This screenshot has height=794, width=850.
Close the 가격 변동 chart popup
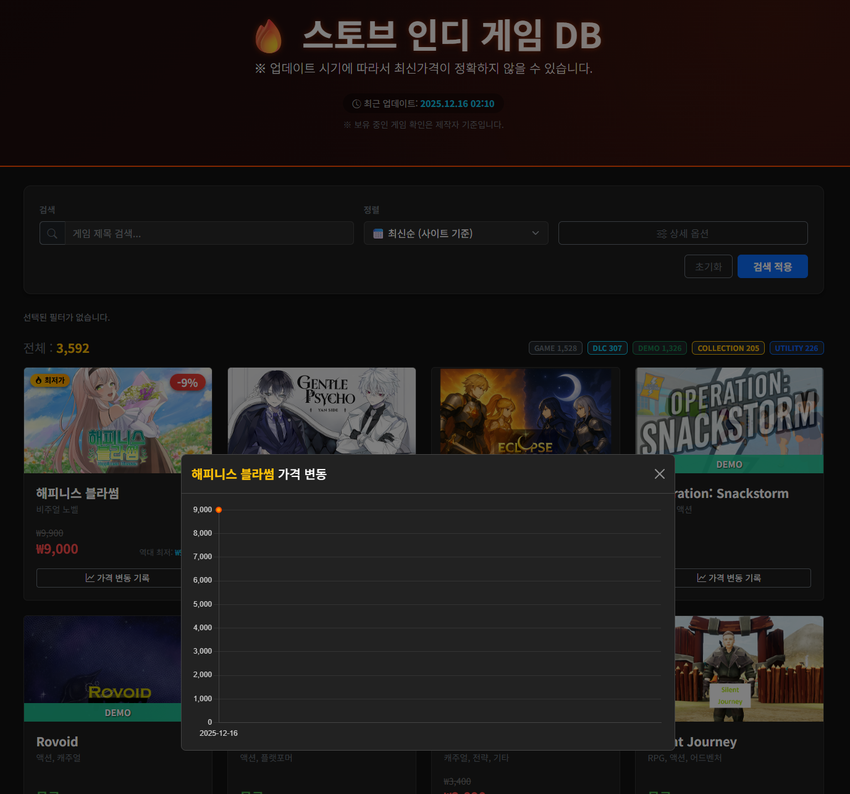tap(659, 474)
